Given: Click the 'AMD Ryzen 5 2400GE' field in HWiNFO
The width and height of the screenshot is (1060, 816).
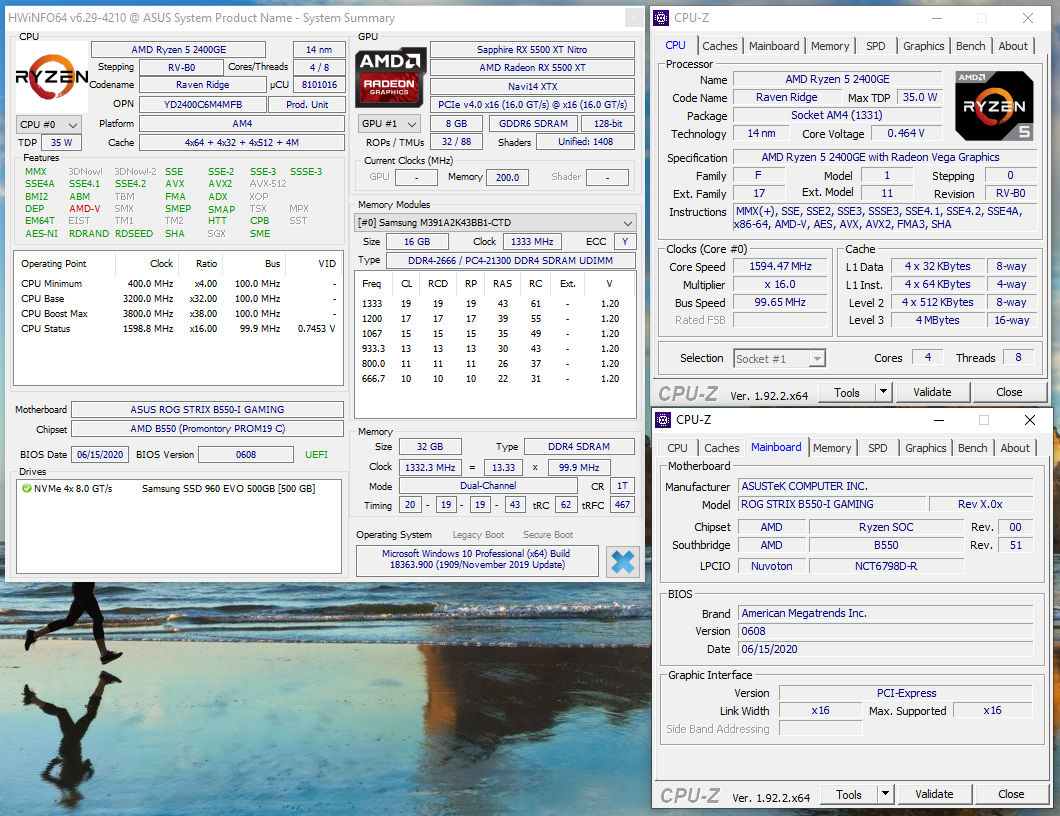Looking at the screenshot, I should 178,49.
